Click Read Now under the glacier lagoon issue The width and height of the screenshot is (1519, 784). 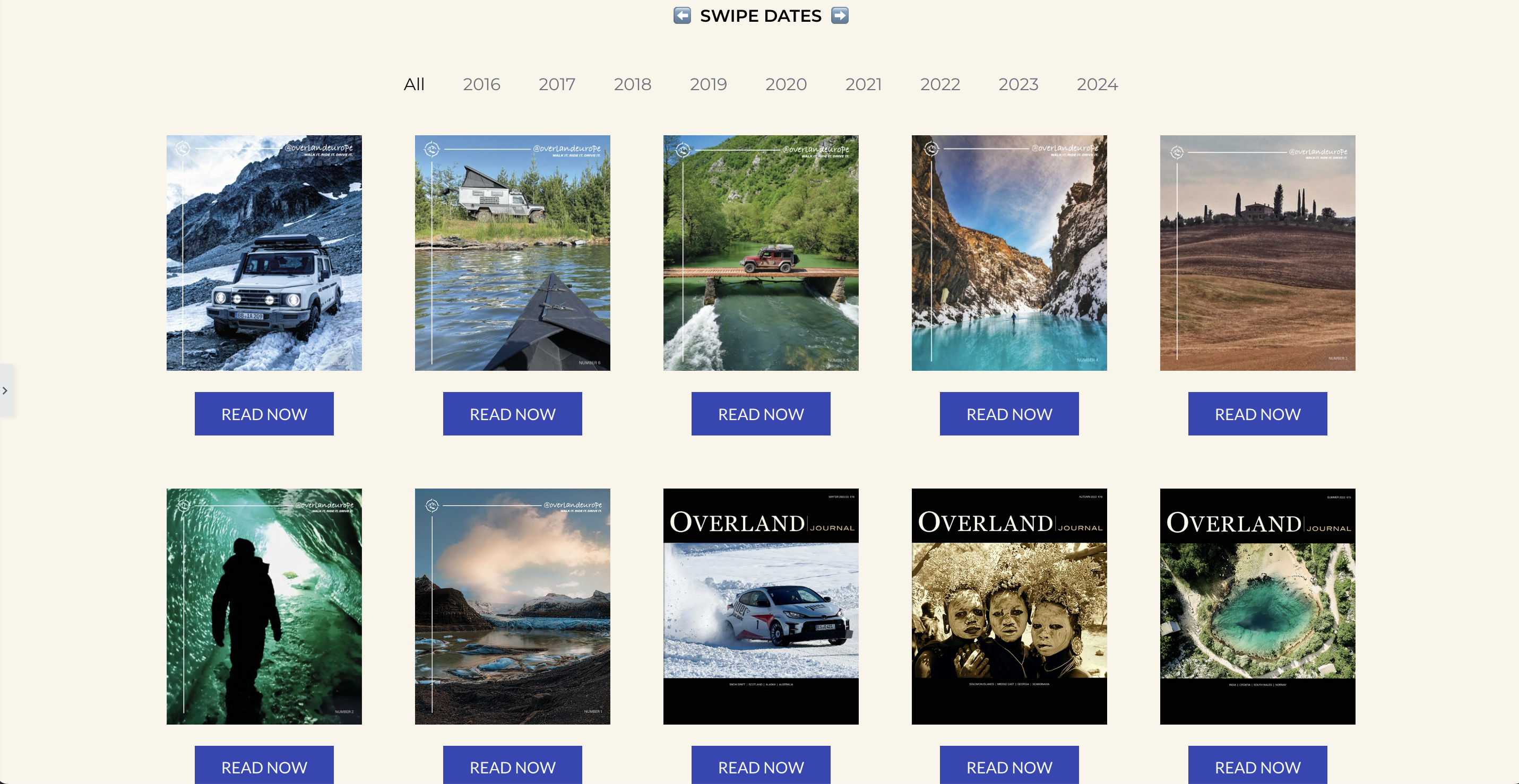tap(512, 765)
